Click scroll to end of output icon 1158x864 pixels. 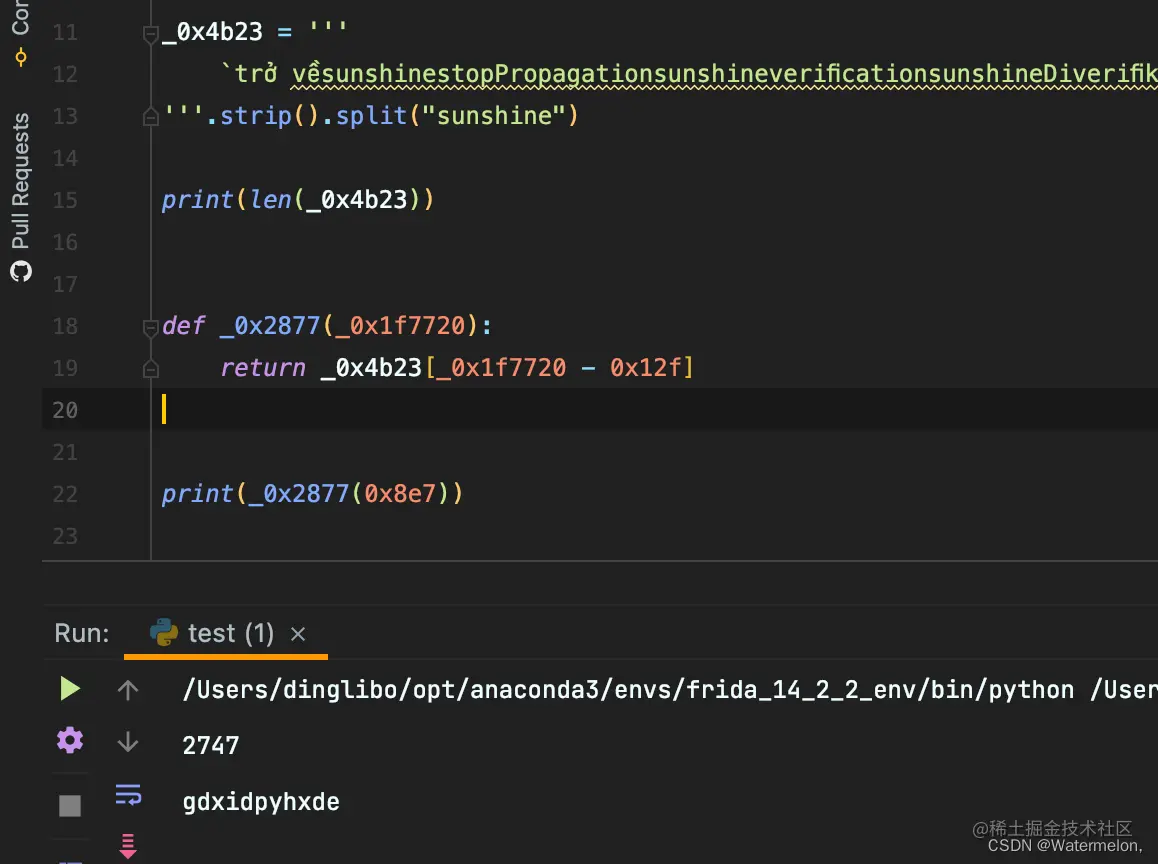pyautogui.click(x=128, y=846)
